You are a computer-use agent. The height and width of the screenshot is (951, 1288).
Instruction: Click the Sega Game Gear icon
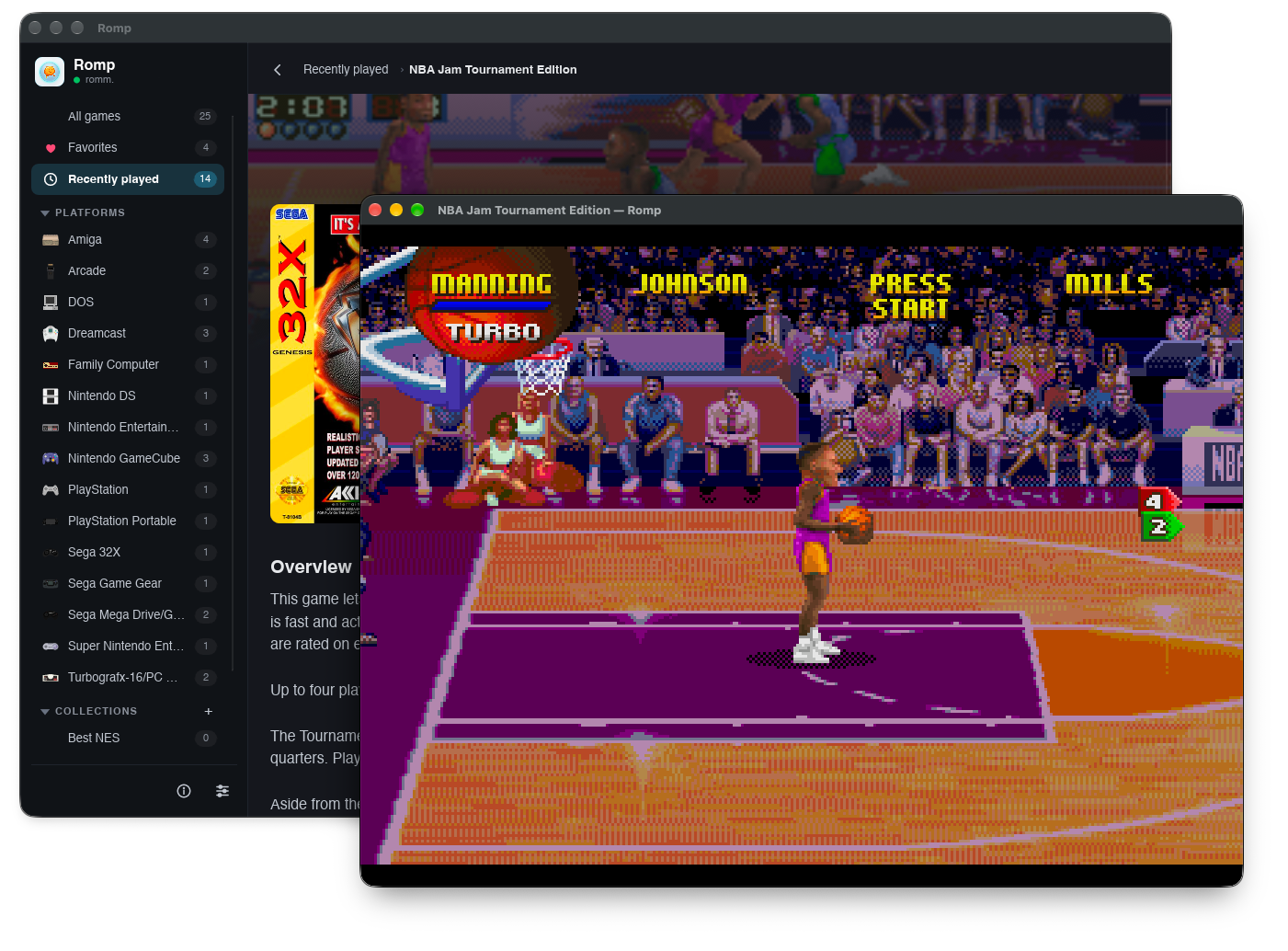[51, 584]
